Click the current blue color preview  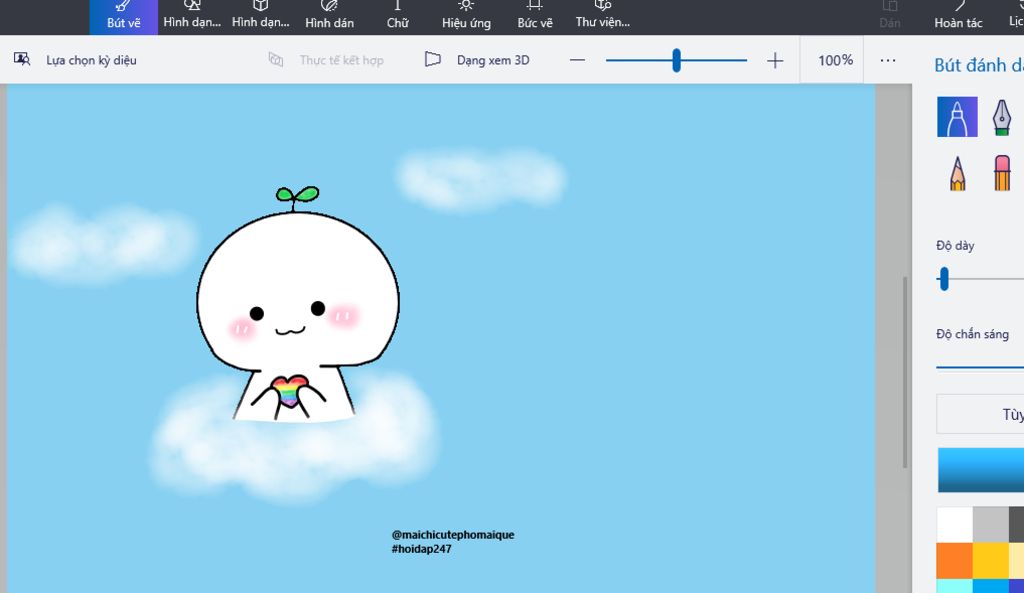point(981,470)
